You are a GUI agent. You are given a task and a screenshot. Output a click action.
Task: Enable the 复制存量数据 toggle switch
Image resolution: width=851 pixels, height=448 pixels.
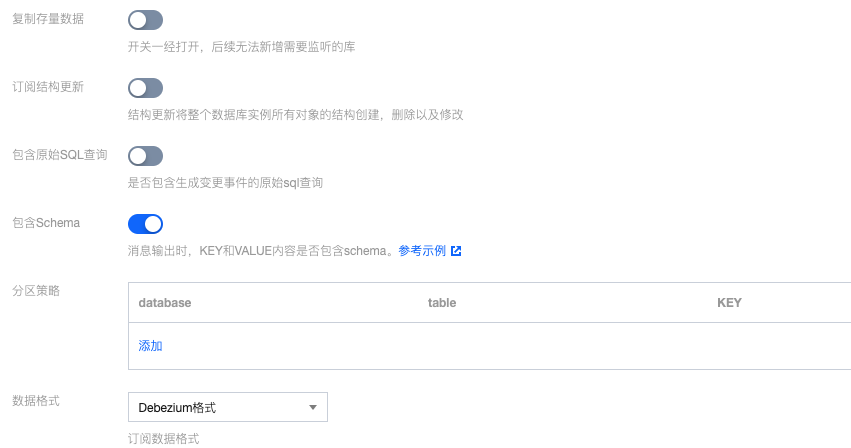click(x=145, y=20)
